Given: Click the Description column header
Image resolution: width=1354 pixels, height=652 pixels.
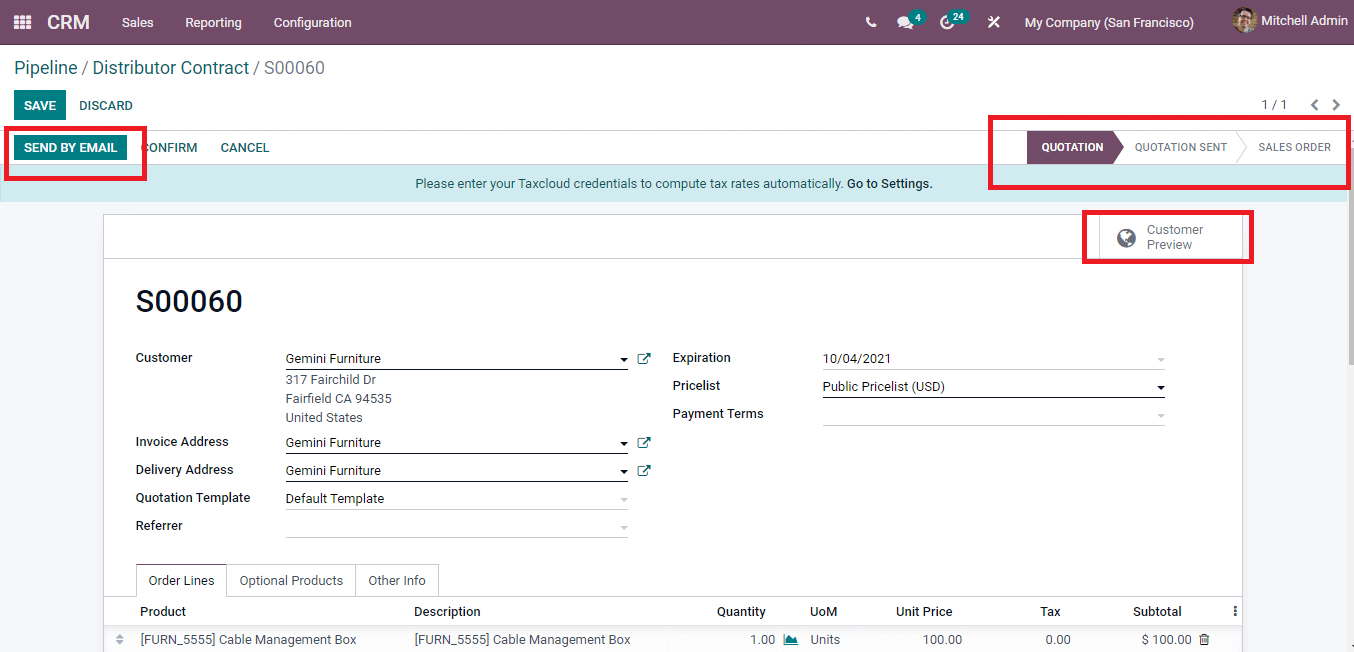Looking at the screenshot, I should point(447,611).
